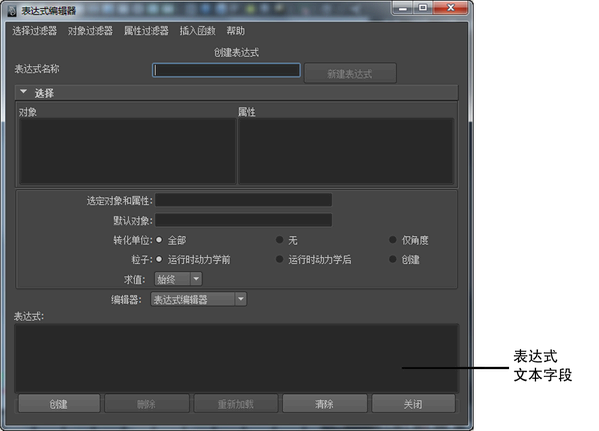Screen dimensions: 599x431
Task: Select 无 radio for 转化单位
Action: 280,240
